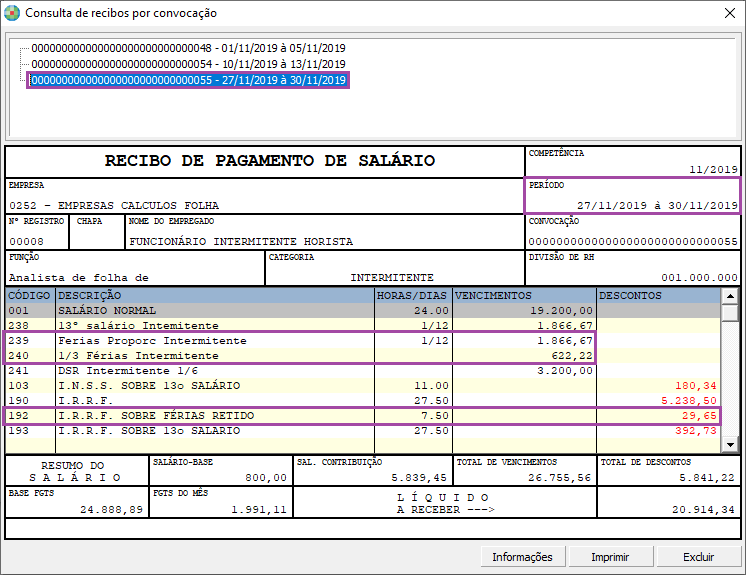
Task: Select the I.R.R.F. row with code 190
Action: click(x=363, y=400)
